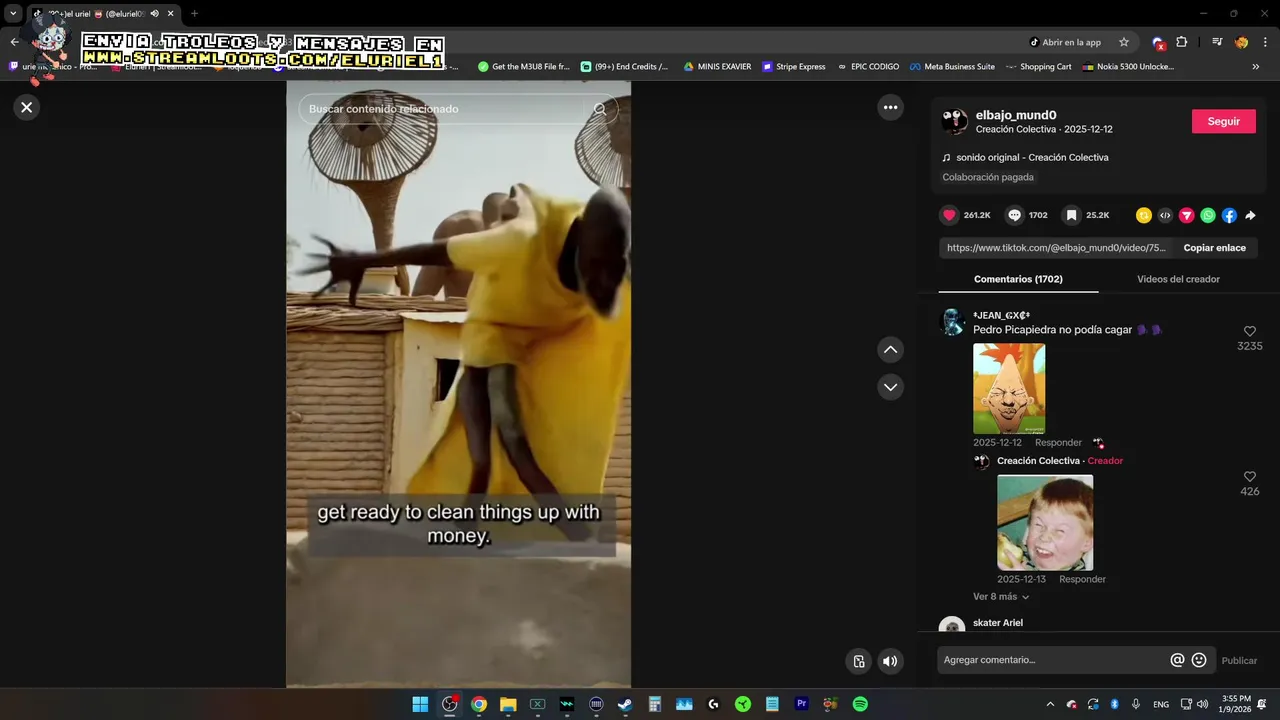
Task: Open the Colaboración pagada label
Action: pyautogui.click(x=988, y=177)
